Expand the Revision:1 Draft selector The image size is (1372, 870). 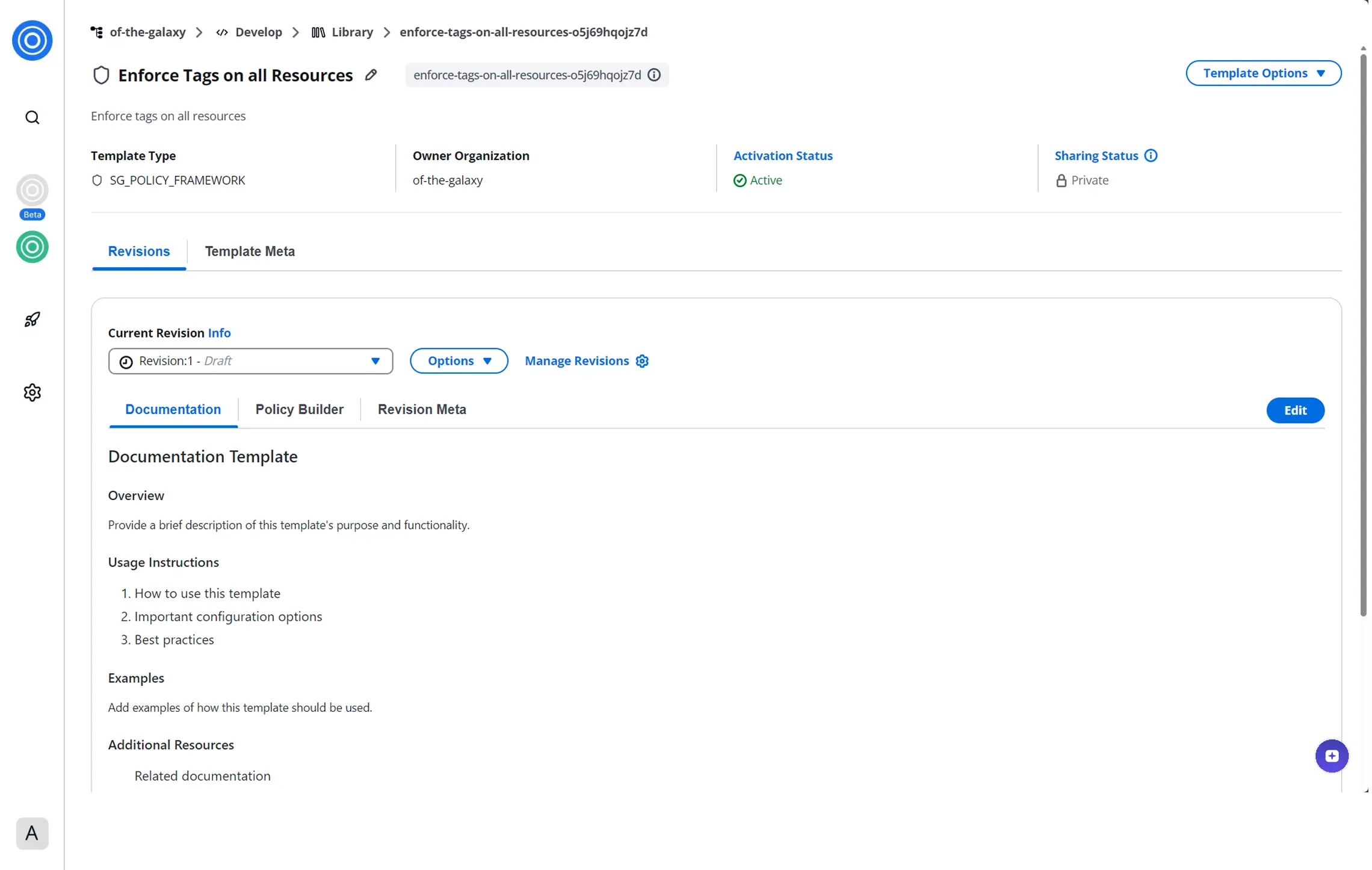tap(250, 361)
